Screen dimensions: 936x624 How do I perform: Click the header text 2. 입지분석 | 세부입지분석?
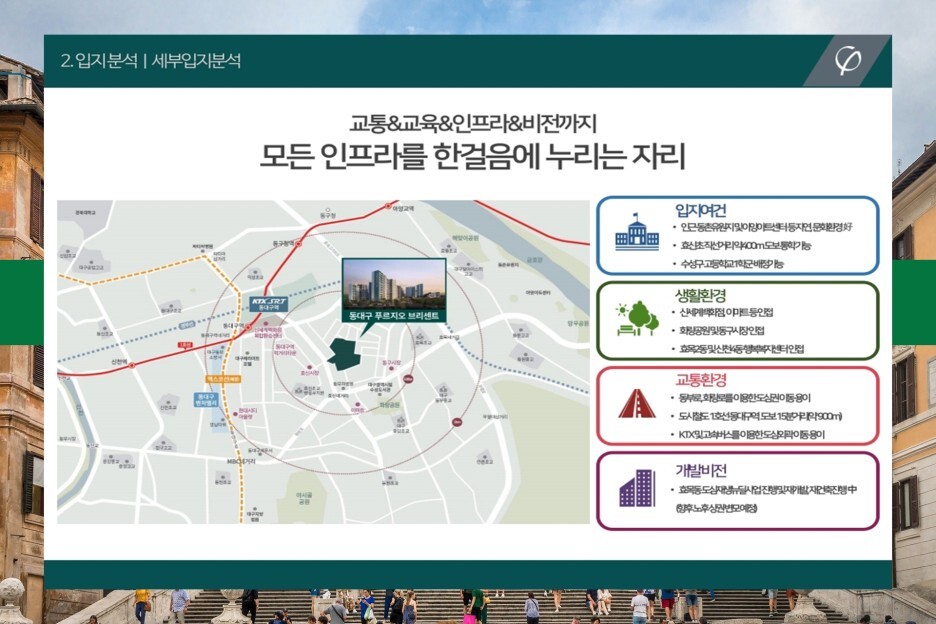pyautogui.click(x=150, y=60)
